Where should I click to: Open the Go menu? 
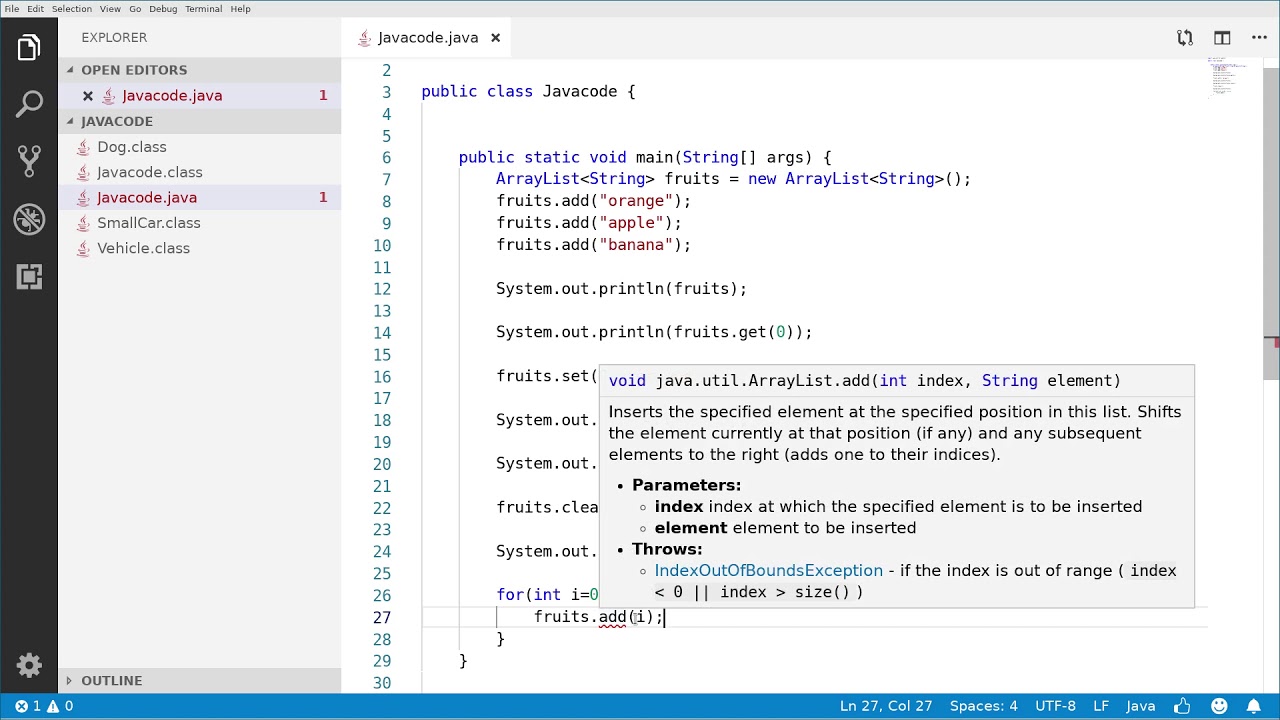click(135, 9)
